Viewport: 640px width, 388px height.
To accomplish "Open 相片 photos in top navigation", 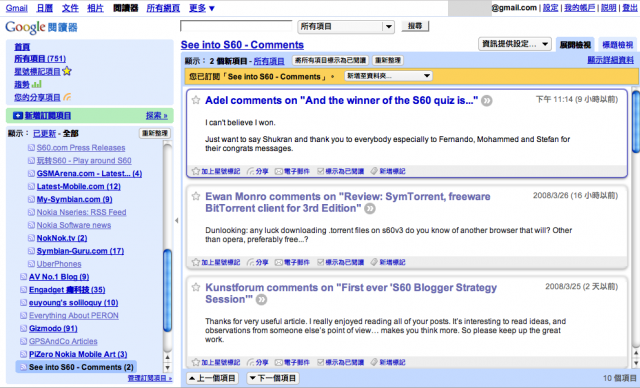I will [x=96, y=8].
